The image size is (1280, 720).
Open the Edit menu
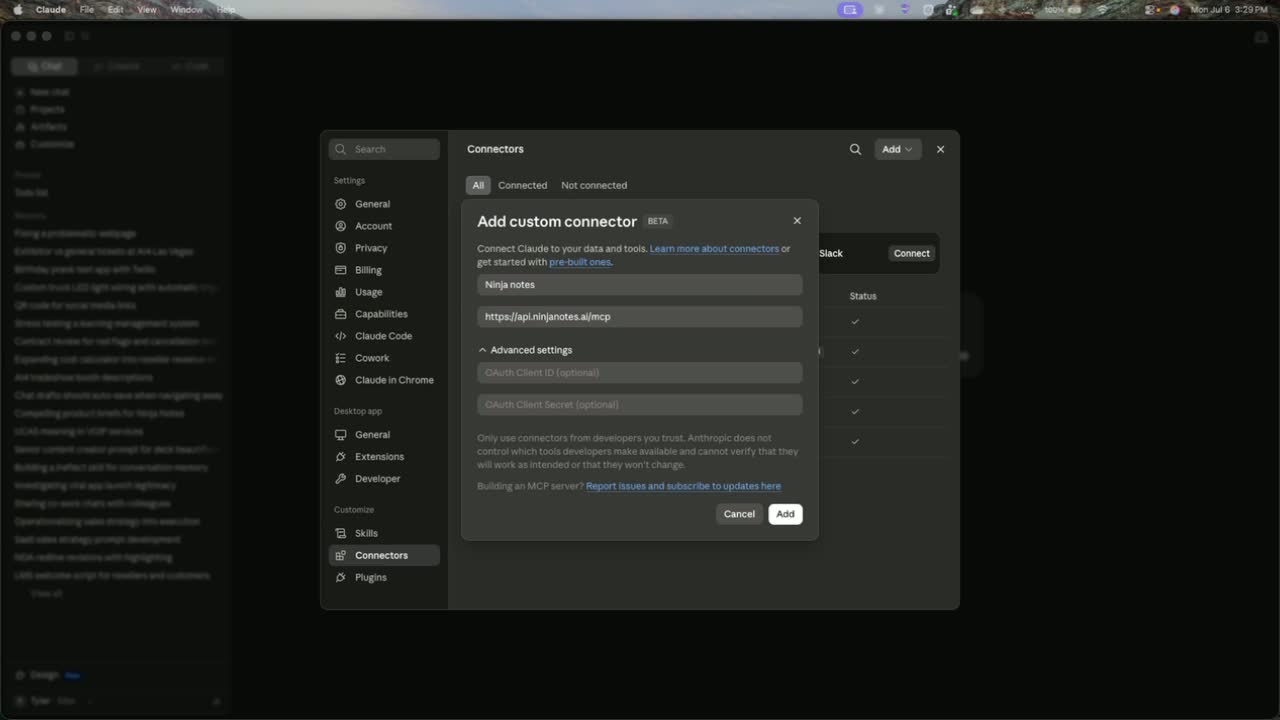pyautogui.click(x=116, y=10)
